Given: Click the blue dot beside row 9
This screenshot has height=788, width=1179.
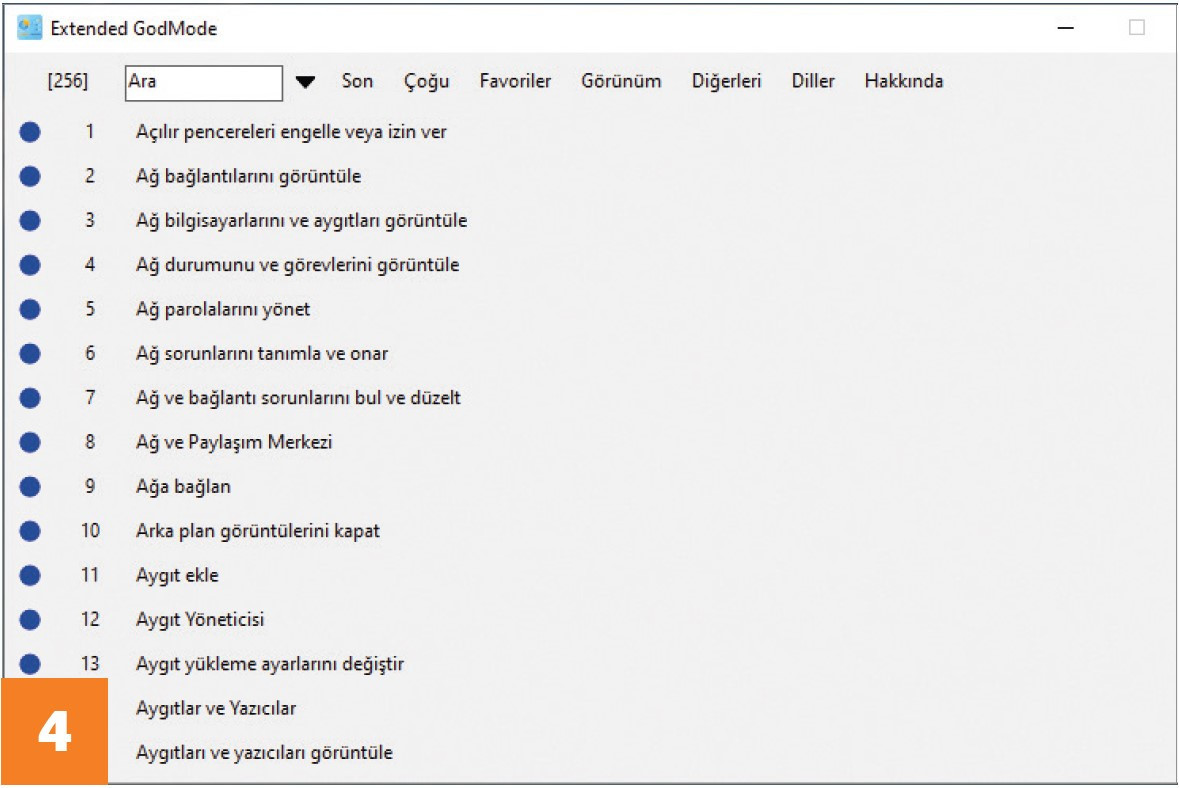Looking at the screenshot, I should click(x=30, y=487).
